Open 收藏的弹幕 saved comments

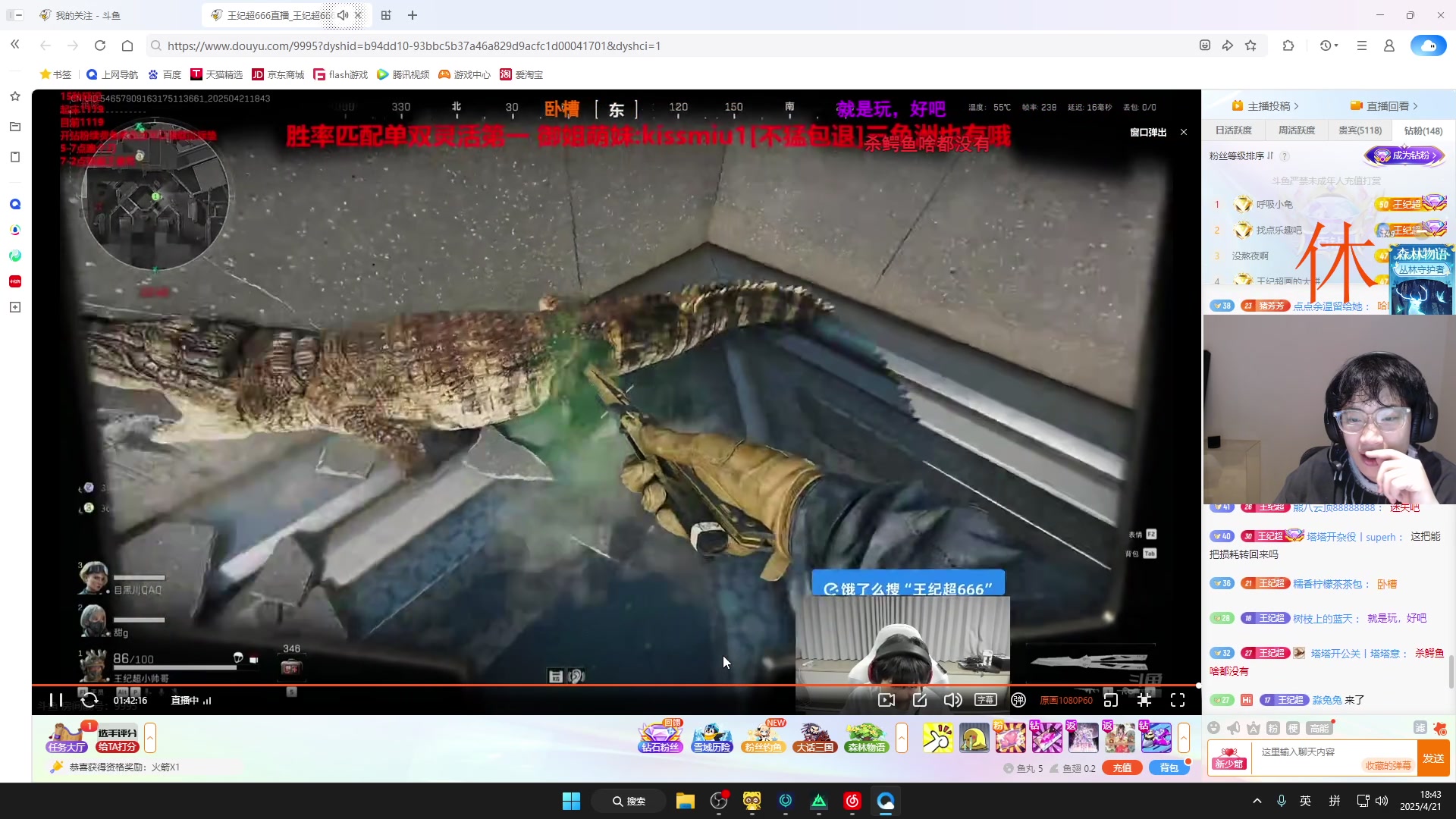[1388, 765]
